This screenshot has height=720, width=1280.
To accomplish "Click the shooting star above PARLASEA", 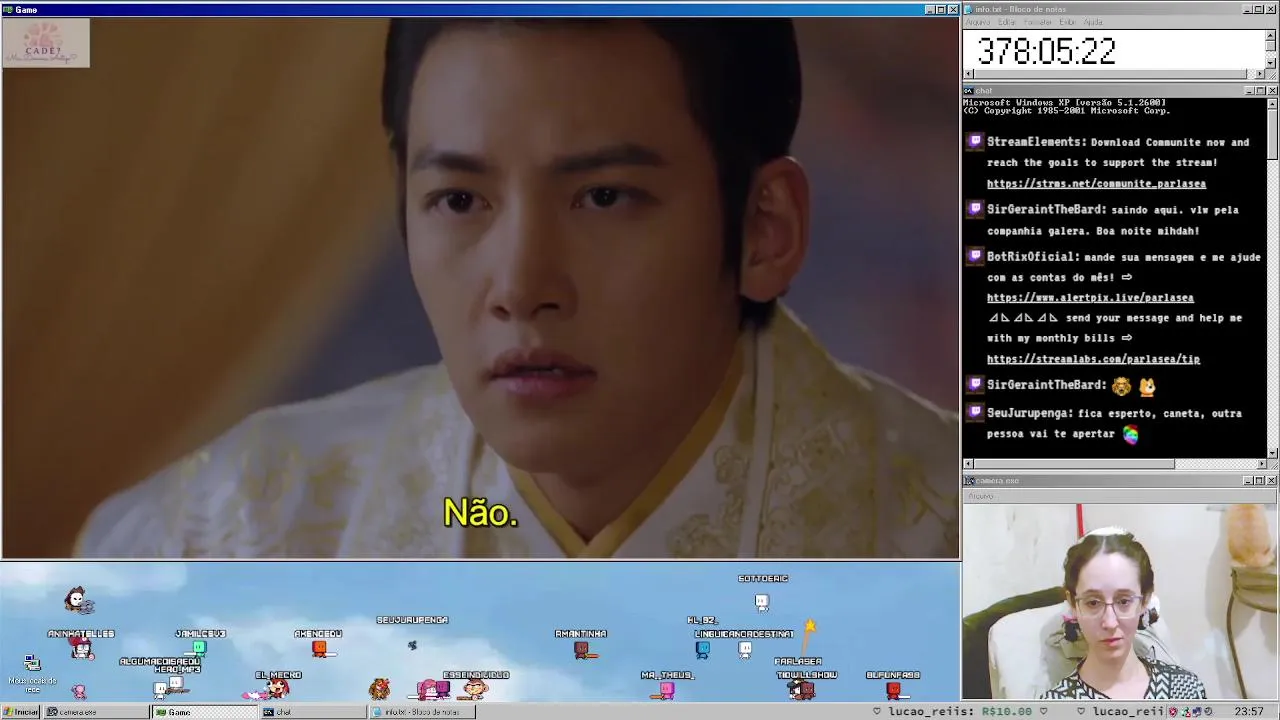I will tap(809, 627).
